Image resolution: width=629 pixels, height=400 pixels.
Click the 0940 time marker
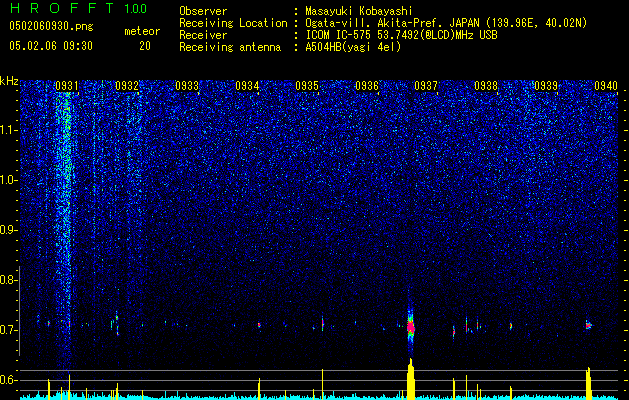(x=606, y=86)
